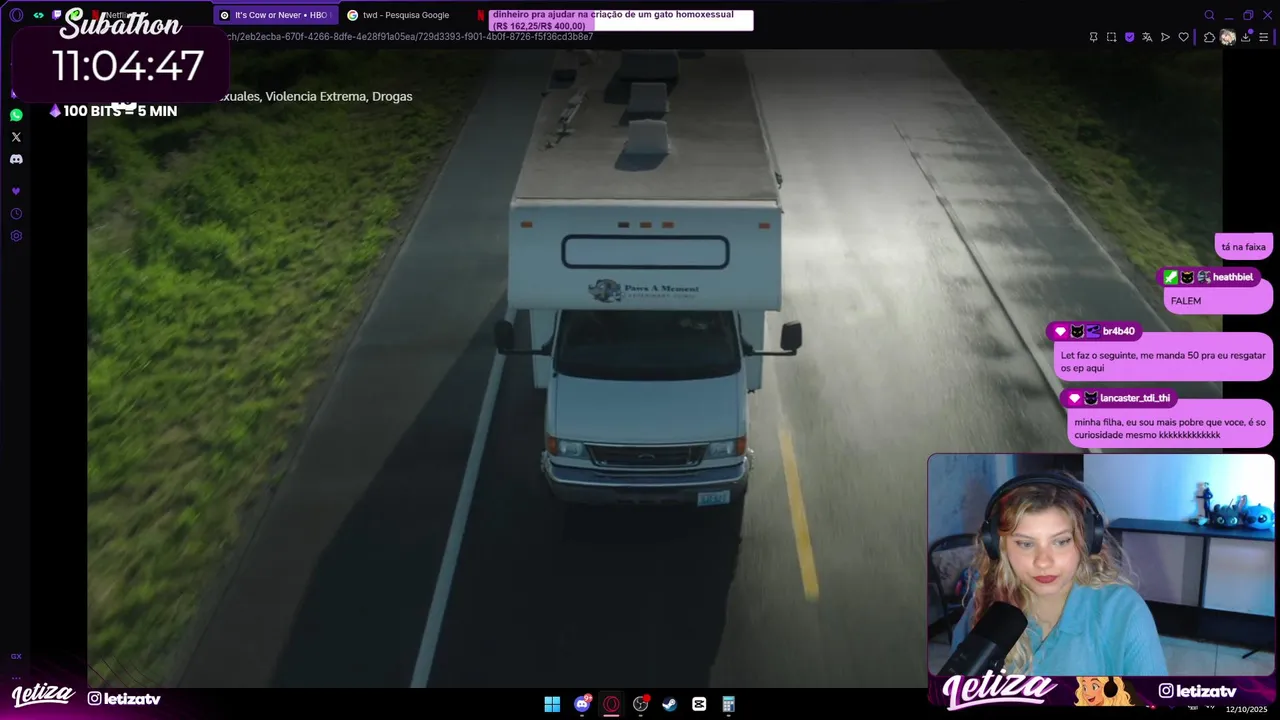1280x720 pixels.
Task: Open browsing history clock icon in sidebar
Action: [16, 214]
